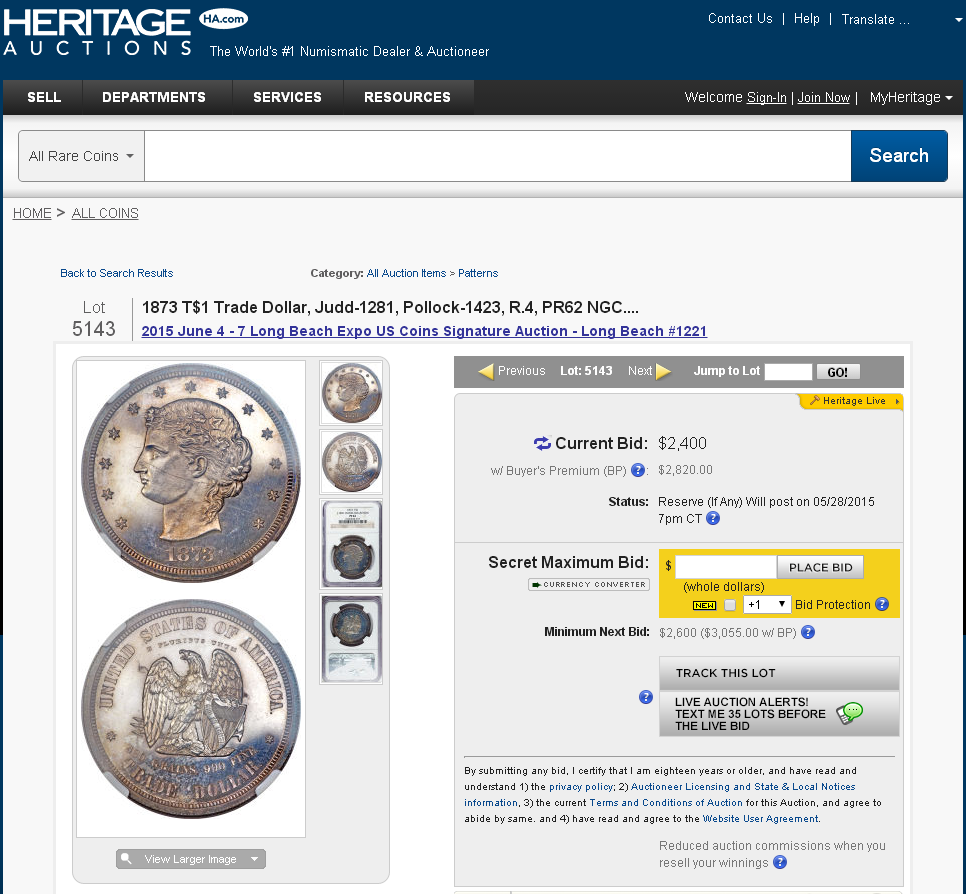Open the +1 bid protection increment dropdown
This screenshot has height=894, width=966.
(766, 604)
